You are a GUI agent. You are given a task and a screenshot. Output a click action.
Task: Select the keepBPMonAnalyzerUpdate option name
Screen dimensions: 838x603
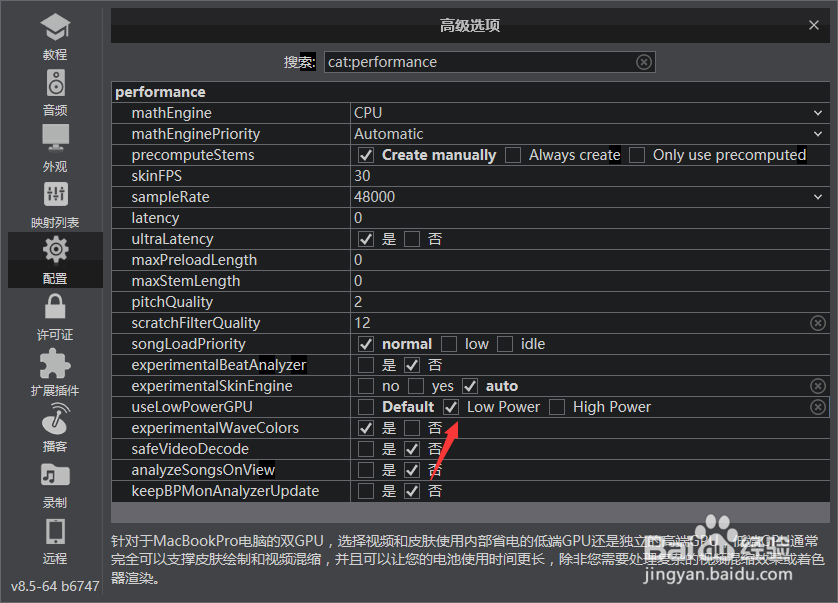(x=225, y=491)
